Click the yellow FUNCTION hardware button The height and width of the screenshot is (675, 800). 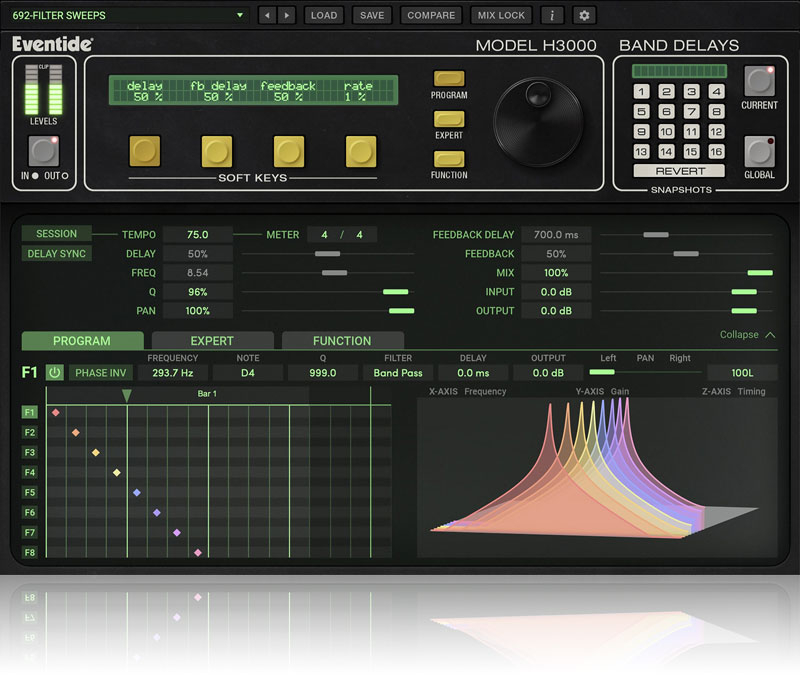pos(449,159)
